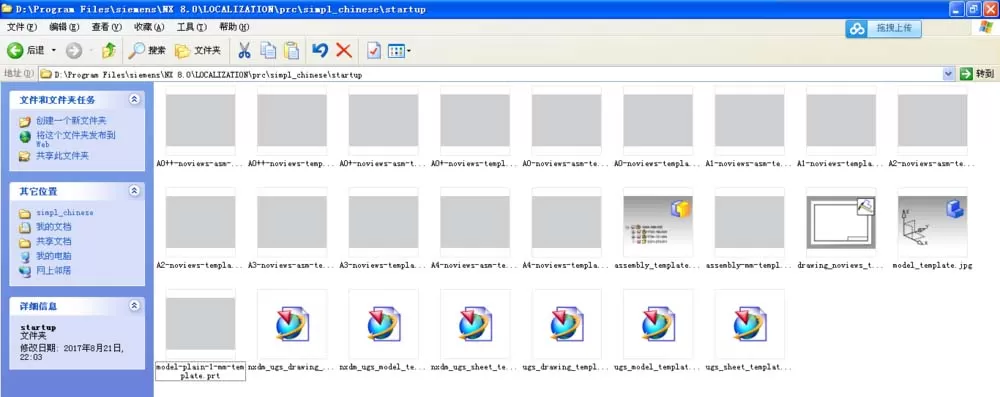
Task: Select the A4-noviews-asm-te file thumbnail
Action: coord(475,222)
